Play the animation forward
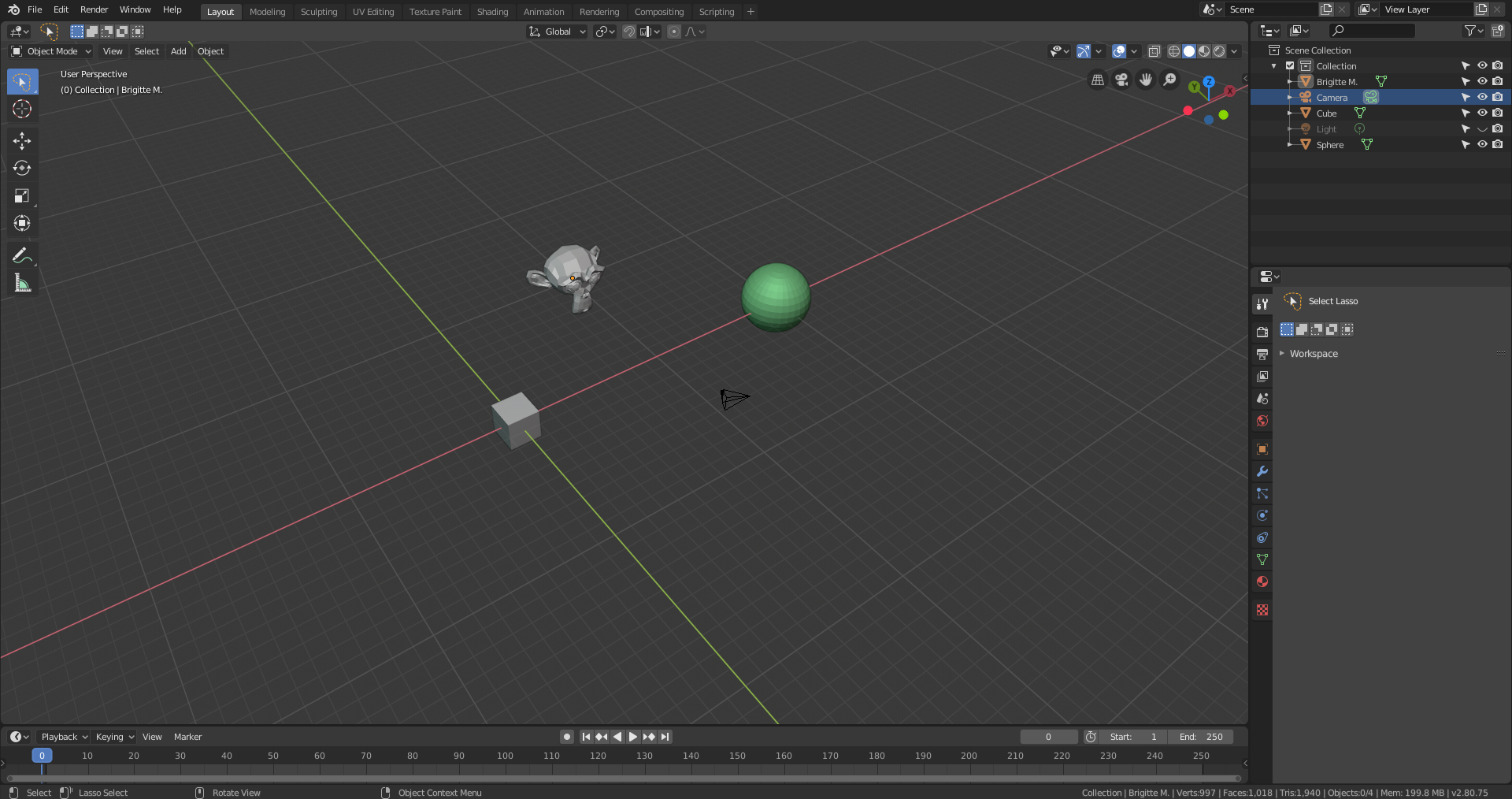The image size is (1512, 799). click(x=633, y=737)
